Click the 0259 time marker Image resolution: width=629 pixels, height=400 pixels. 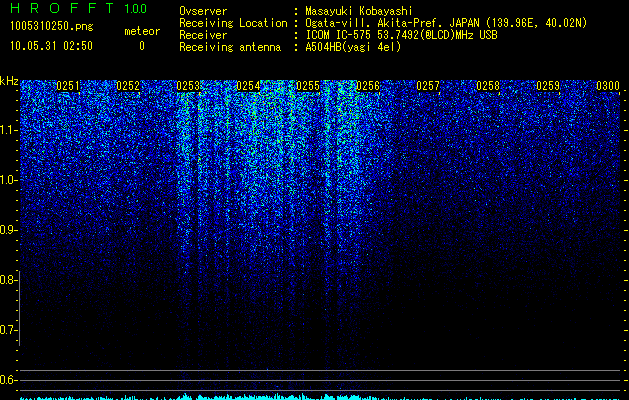pyautogui.click(x=548, y=86)
